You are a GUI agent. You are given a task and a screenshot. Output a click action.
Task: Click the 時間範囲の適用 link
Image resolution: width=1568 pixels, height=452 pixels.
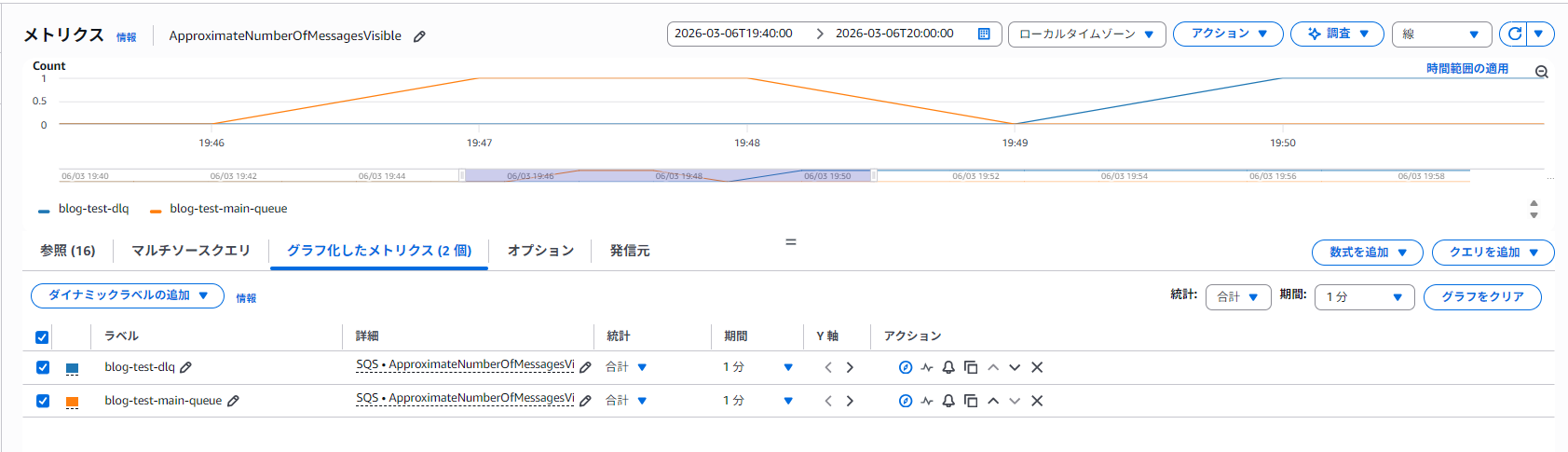1466,69
